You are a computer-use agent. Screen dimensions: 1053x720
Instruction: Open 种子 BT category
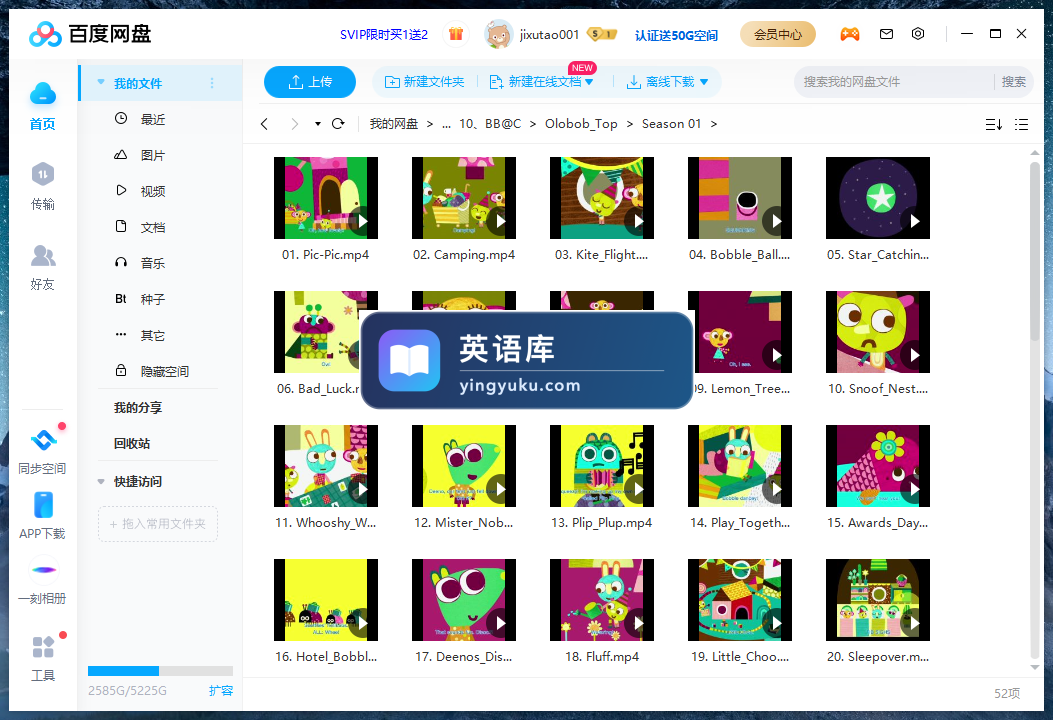152,299
